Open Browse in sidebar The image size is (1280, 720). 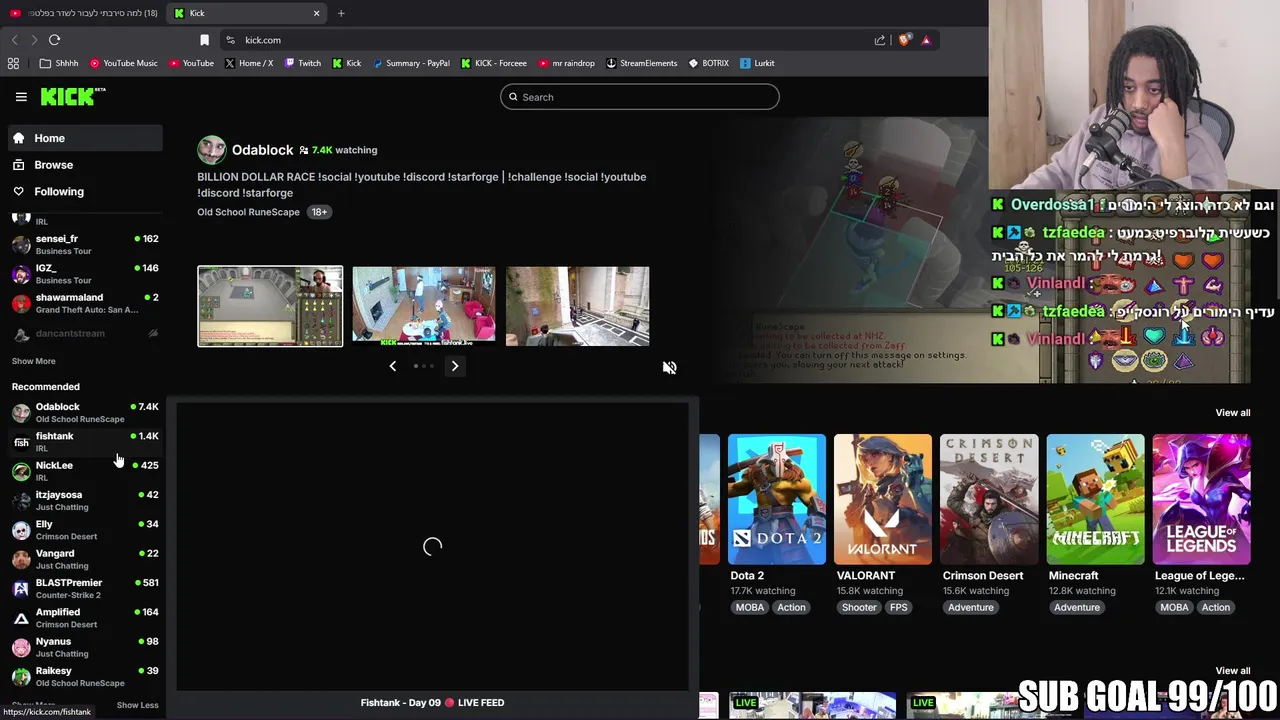click(85, 165)
